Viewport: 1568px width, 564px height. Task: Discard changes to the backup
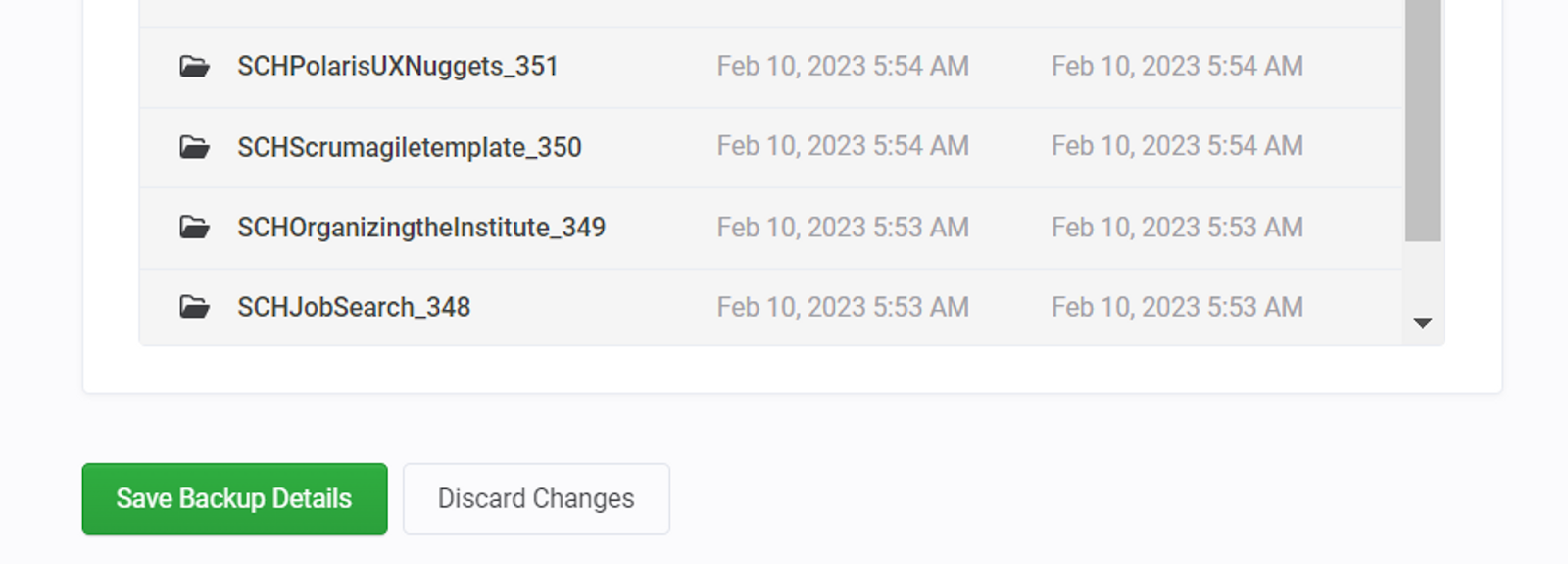[x=536, y=498]
